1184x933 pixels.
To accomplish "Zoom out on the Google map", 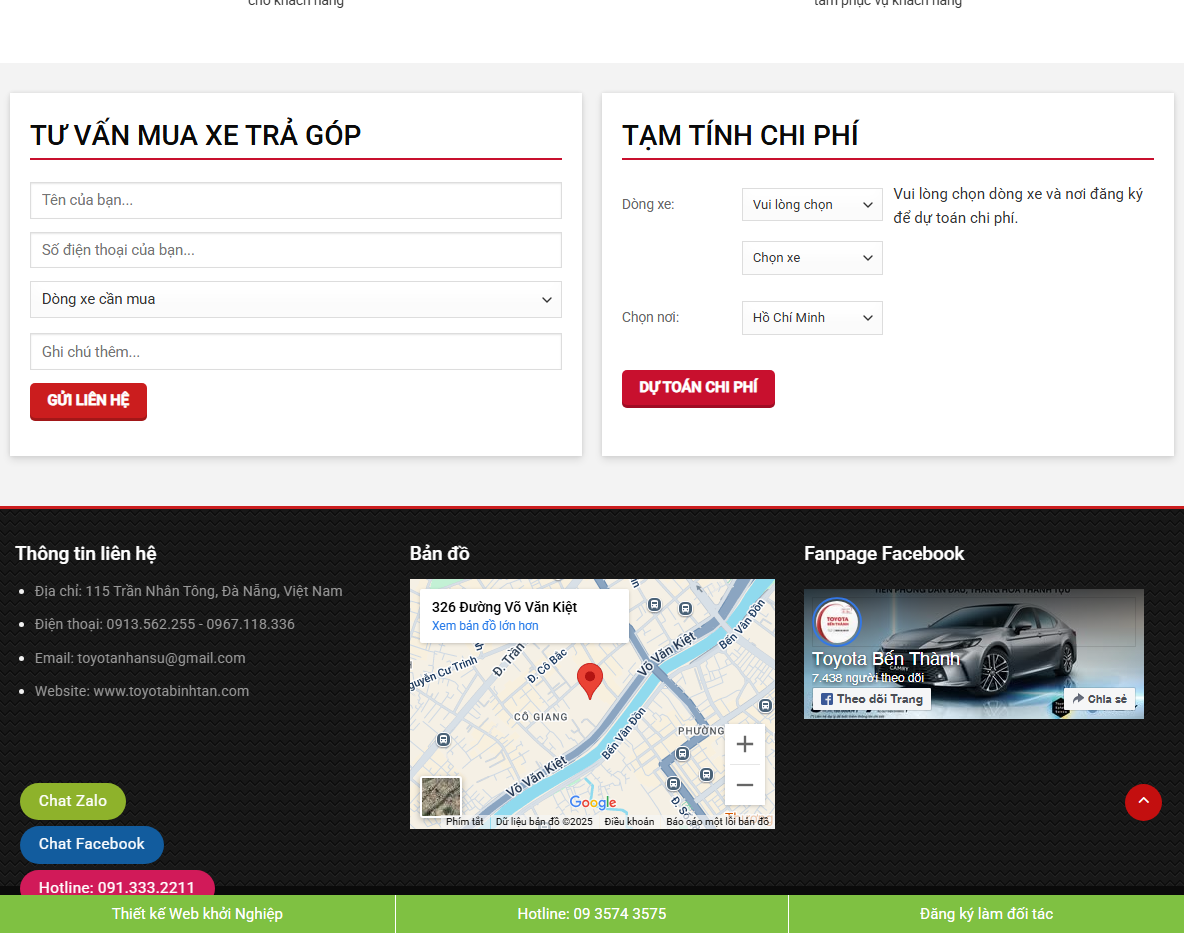I will [745, 785].
